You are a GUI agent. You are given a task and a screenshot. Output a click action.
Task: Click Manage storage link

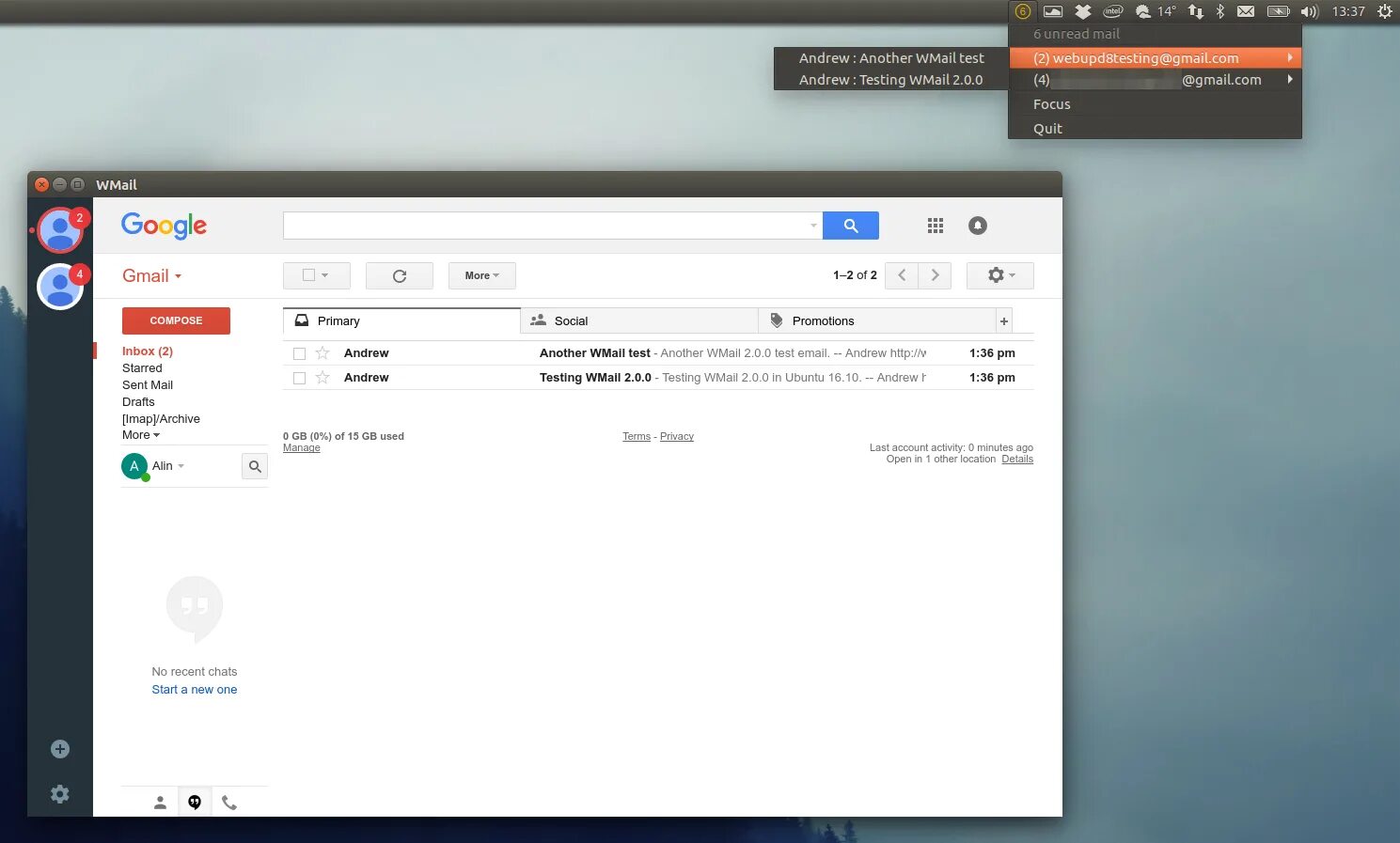(302, 448)
